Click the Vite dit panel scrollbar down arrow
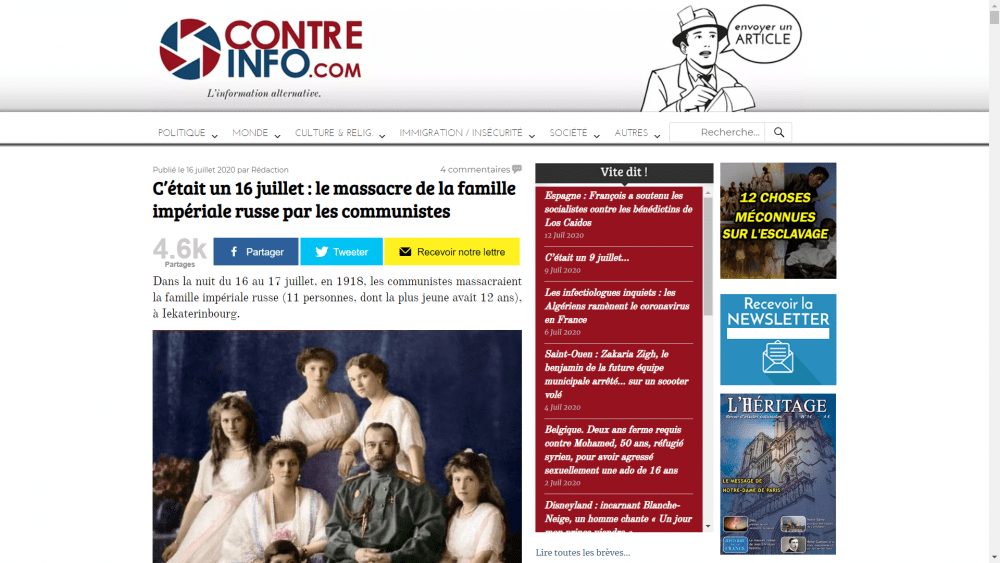The image size is (1000, 563). click(708, 527)
